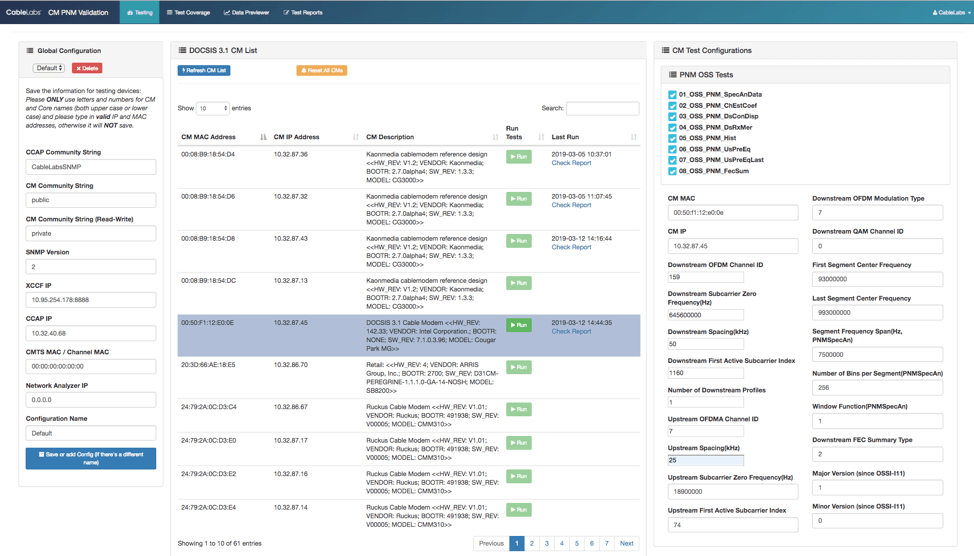The width and height of the screenshot is (974, 556).
Task: Run tests for CM 00:50:F1:12:E0:0E
Action: point(519,325)
